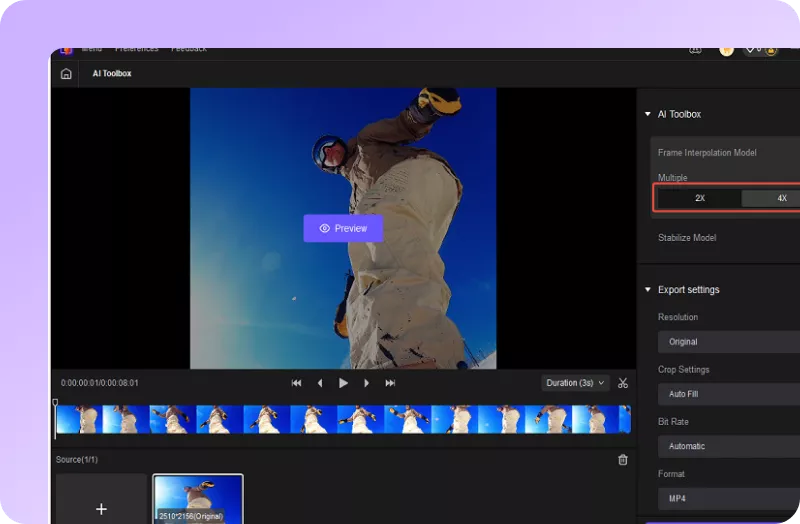Viewport: 800px width, 524px height.
Task: Add a new source with plus tile
Action: point(102,498)
